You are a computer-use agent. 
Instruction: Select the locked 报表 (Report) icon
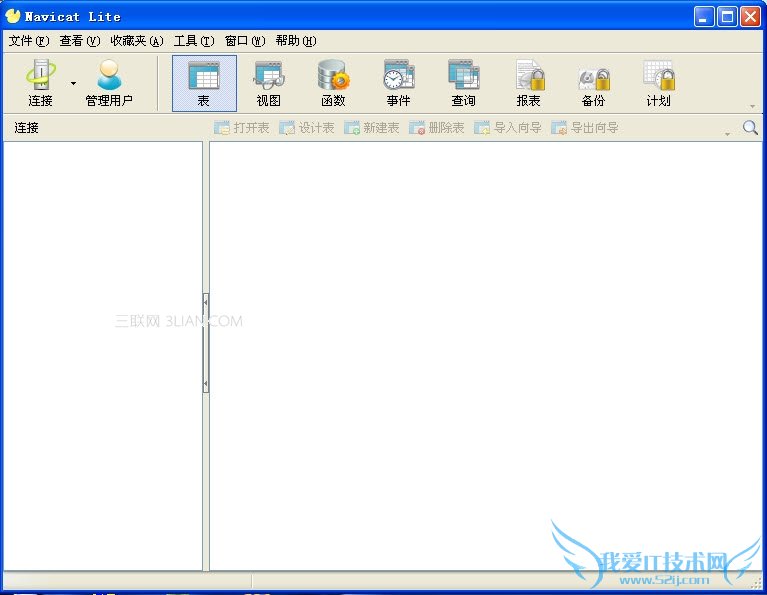(x=529, y=83)
